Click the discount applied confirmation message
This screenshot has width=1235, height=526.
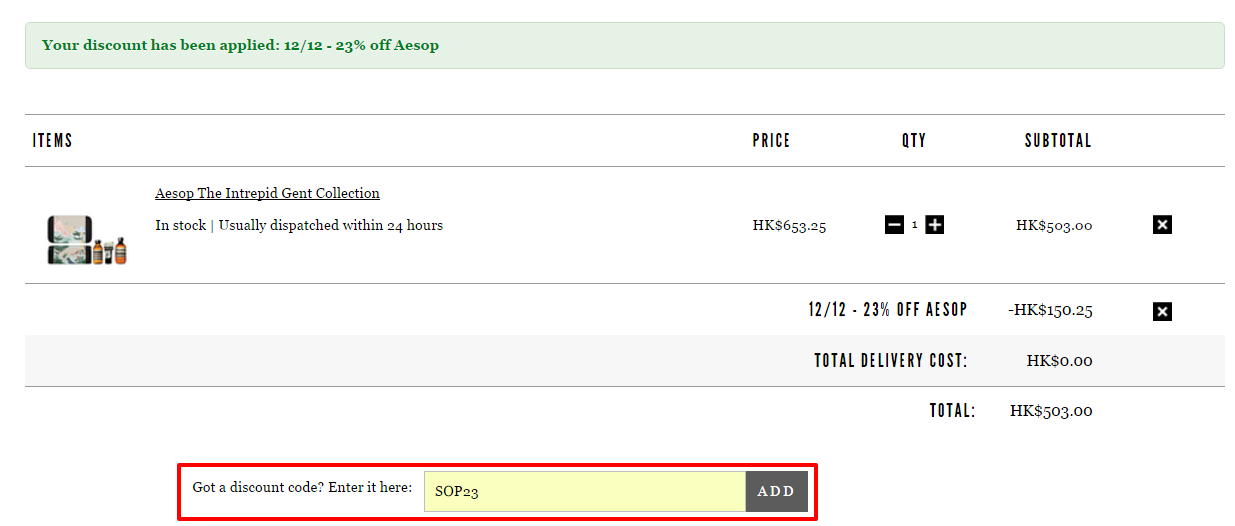[625, 46]
